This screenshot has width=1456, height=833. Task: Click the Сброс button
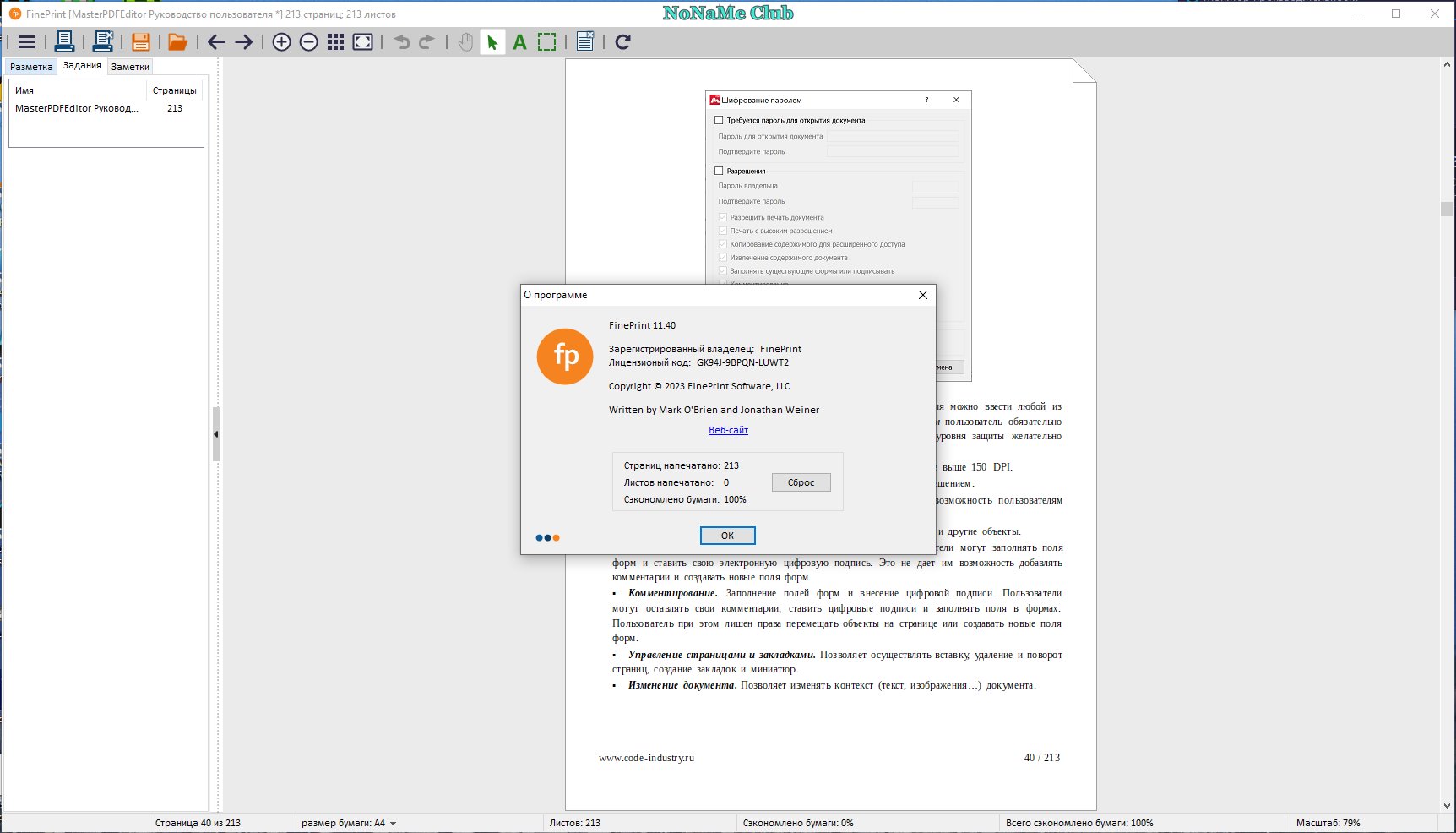coord(801,482)
